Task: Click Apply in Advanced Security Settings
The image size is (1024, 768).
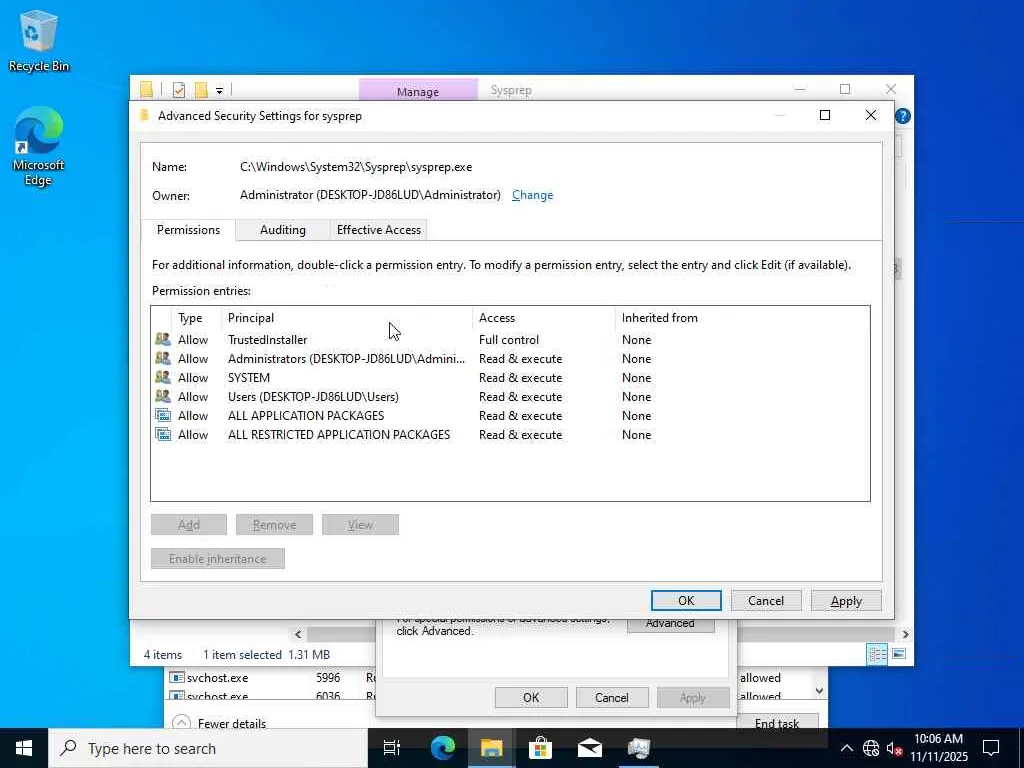Action: (846, 600)
